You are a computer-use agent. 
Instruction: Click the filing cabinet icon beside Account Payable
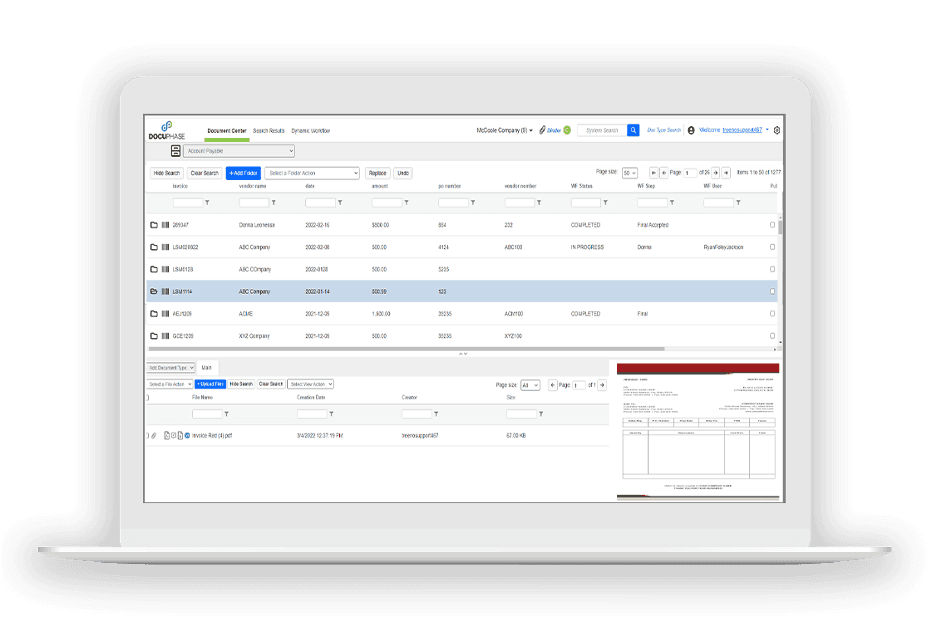click(175, 151)
